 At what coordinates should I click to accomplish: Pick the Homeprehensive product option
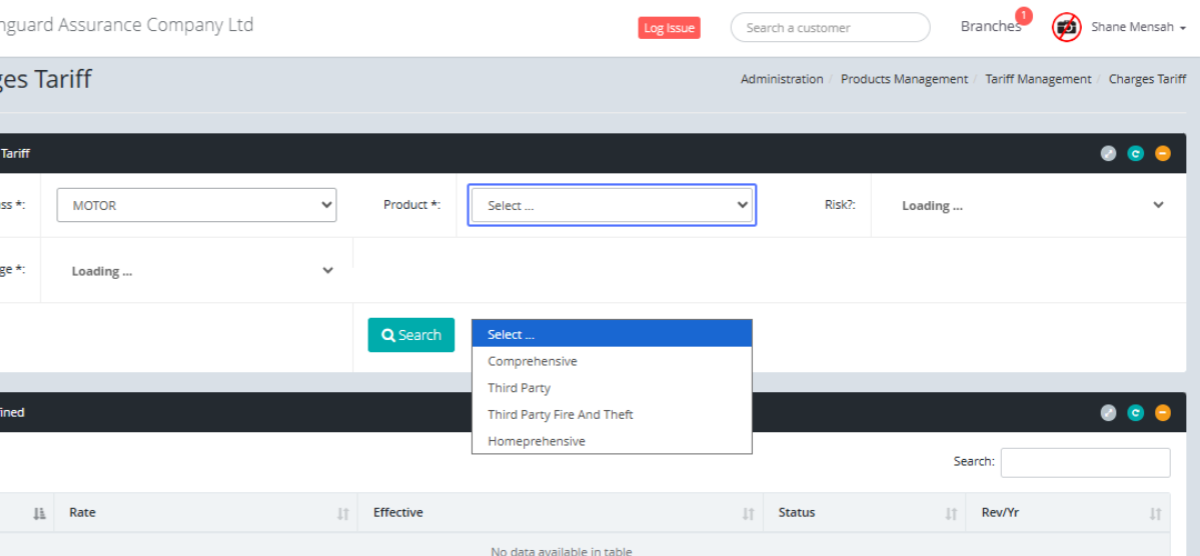point(536,441)
